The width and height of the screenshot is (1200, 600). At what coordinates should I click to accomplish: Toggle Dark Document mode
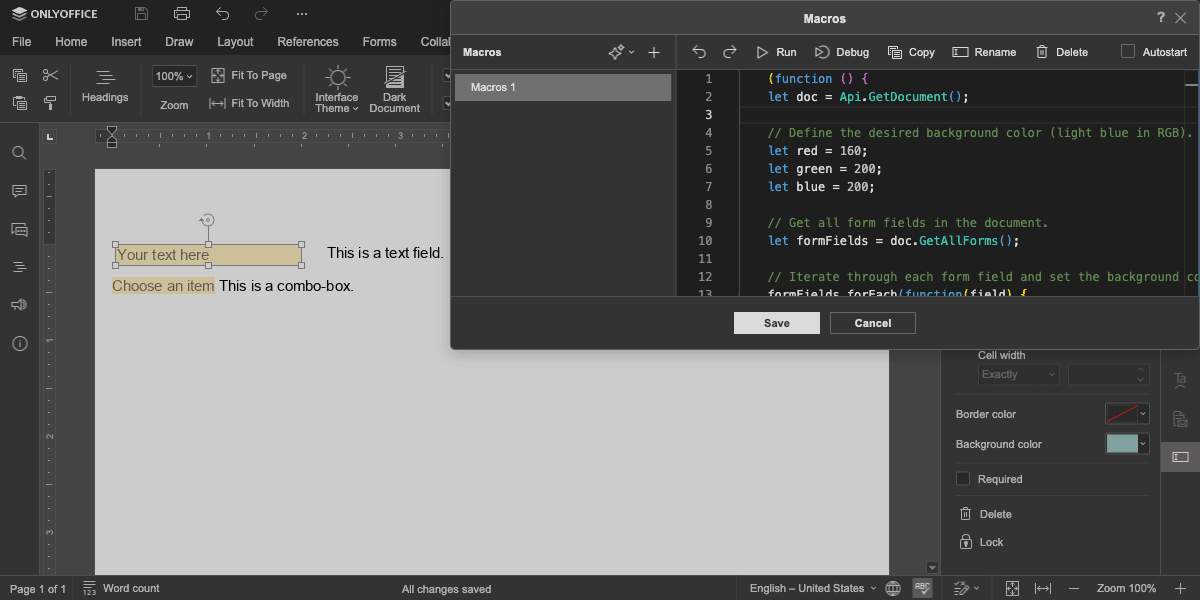pos(395,90)
